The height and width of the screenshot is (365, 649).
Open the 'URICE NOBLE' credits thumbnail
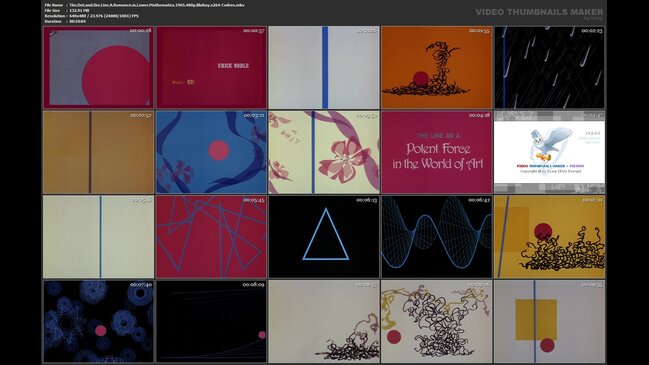tap(211, 67)
